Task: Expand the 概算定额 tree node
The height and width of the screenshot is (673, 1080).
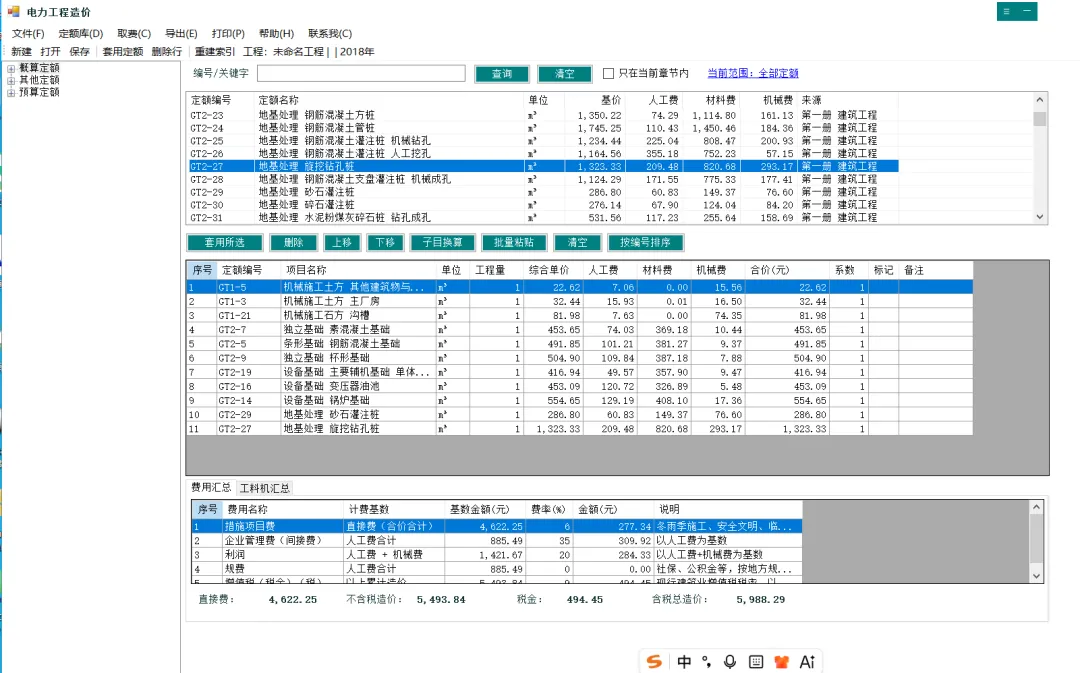Action: click(11, 68)
